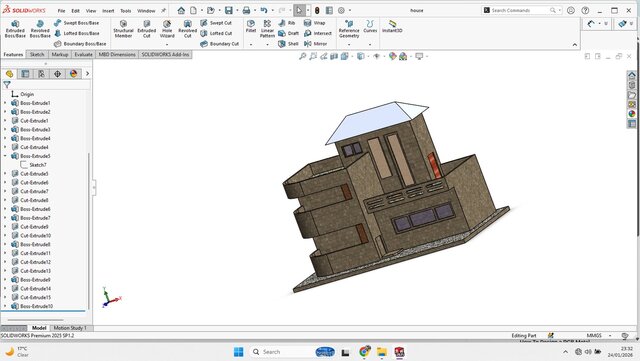This screenshot has width=640, height=361.
Task: Click the Undo toolbar icon
Action: click(x=264, y=10)
